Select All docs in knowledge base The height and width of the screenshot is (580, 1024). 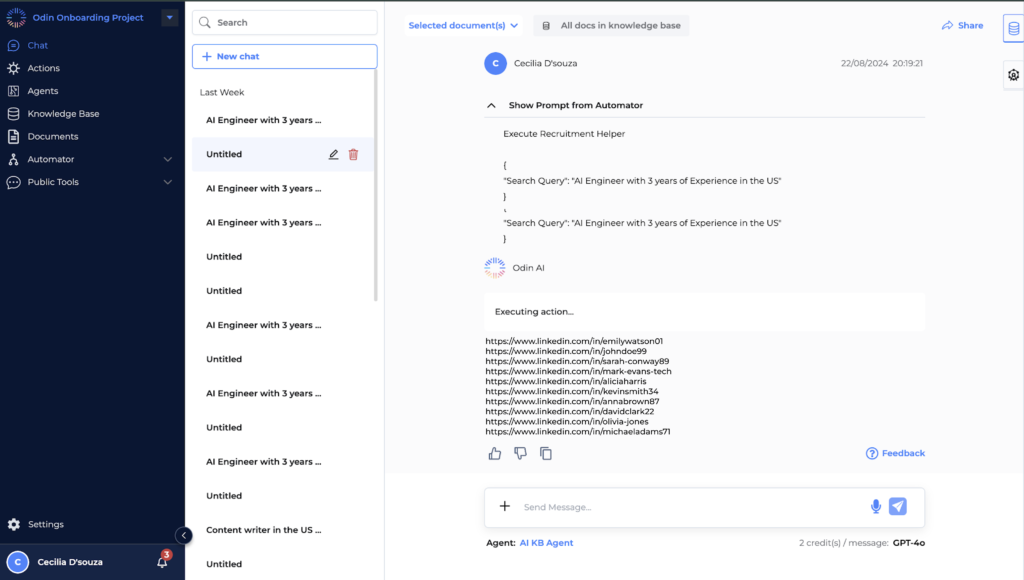click(611, 25)
